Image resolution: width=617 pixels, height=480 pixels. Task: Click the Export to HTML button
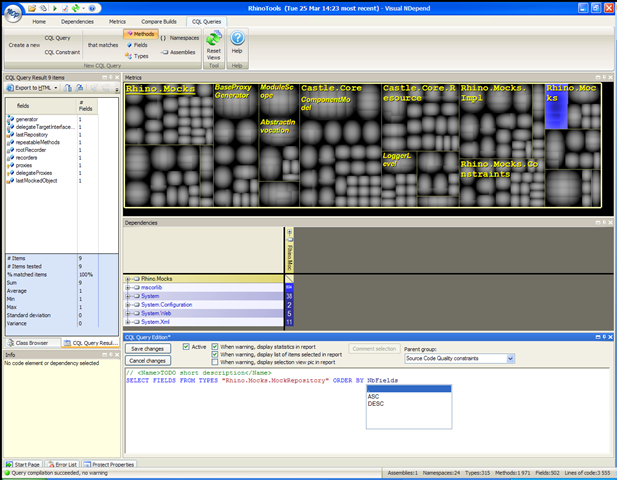(33, 88)
